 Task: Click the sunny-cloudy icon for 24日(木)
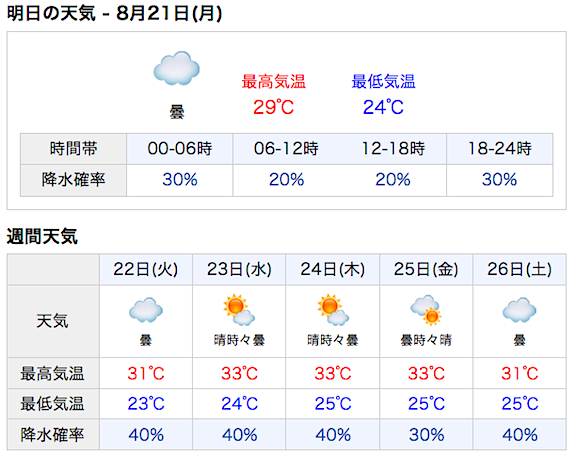tap(333, 310)
